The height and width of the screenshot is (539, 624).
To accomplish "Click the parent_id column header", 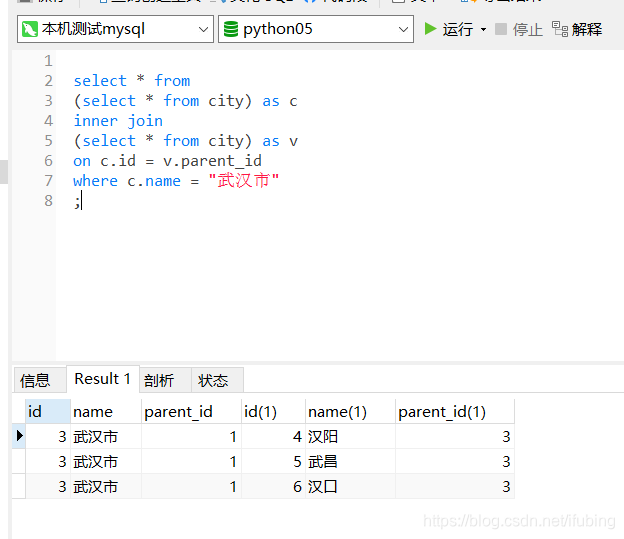I will pos(191,412).
